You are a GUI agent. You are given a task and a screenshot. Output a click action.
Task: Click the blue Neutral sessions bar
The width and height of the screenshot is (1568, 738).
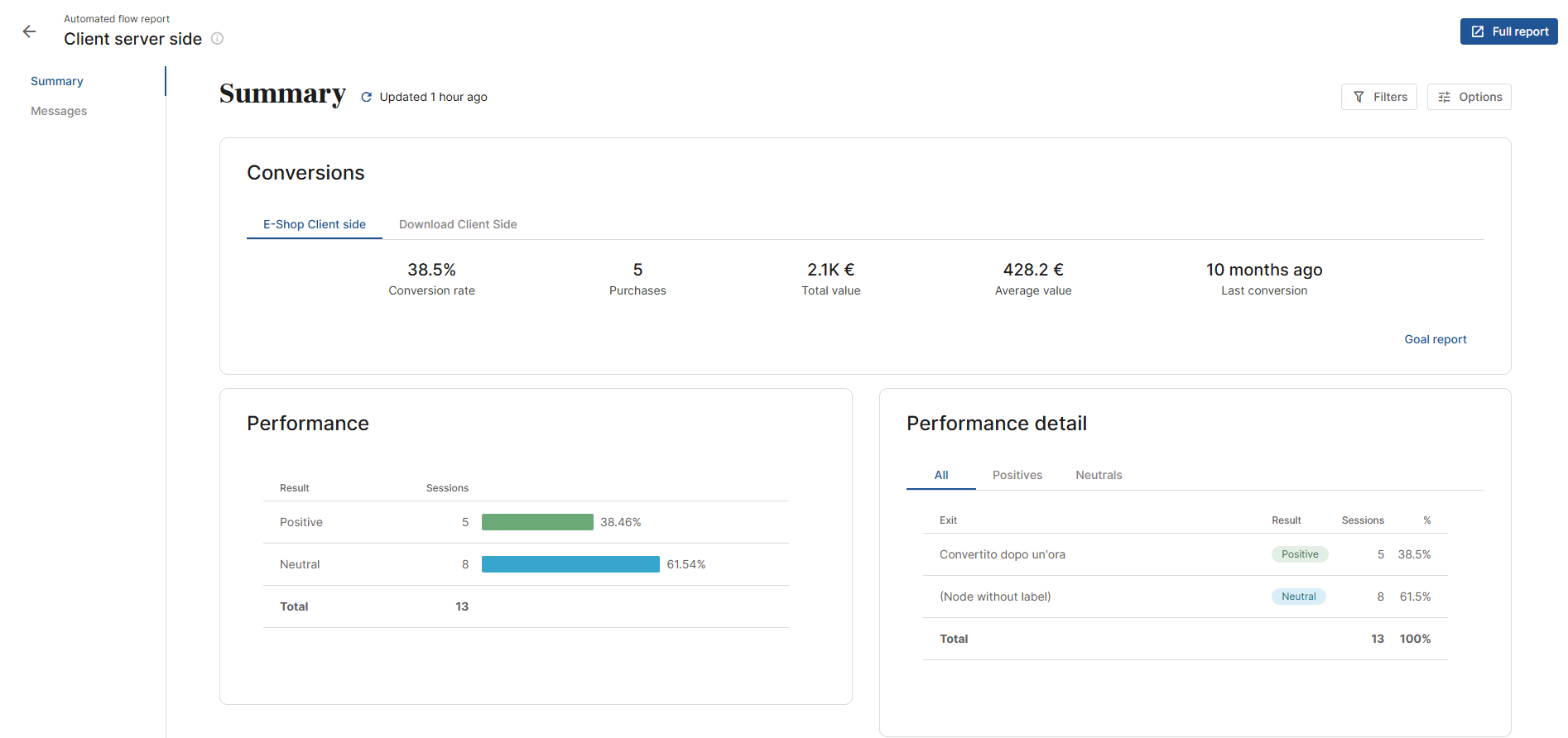570,564
